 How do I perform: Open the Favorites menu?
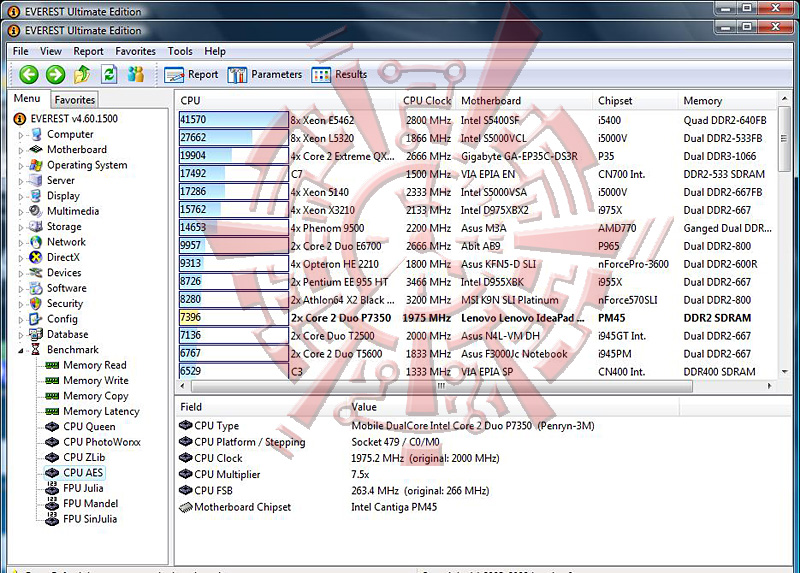pyautogui.click(x=135, y=51)
